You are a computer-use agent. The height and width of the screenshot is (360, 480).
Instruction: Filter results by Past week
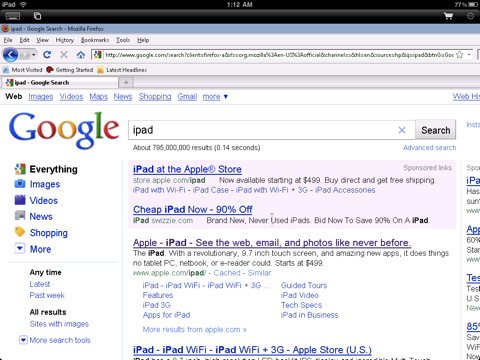point(47,295)
